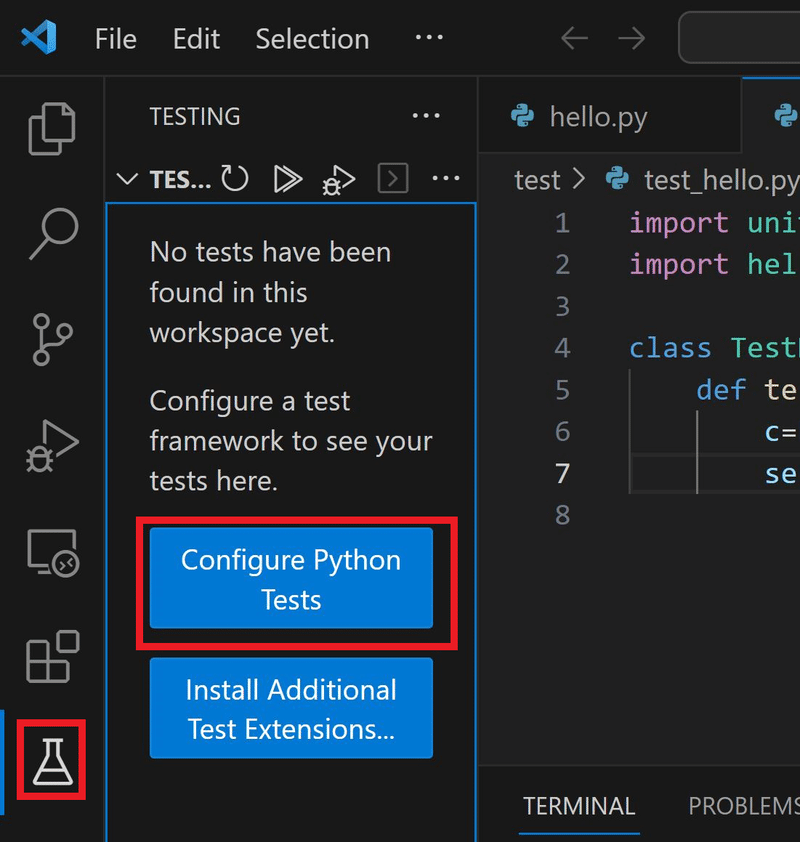Run all tests using the double-play icon
The width and height of the screenshot is (800, 842).
(x=287, y=178)
